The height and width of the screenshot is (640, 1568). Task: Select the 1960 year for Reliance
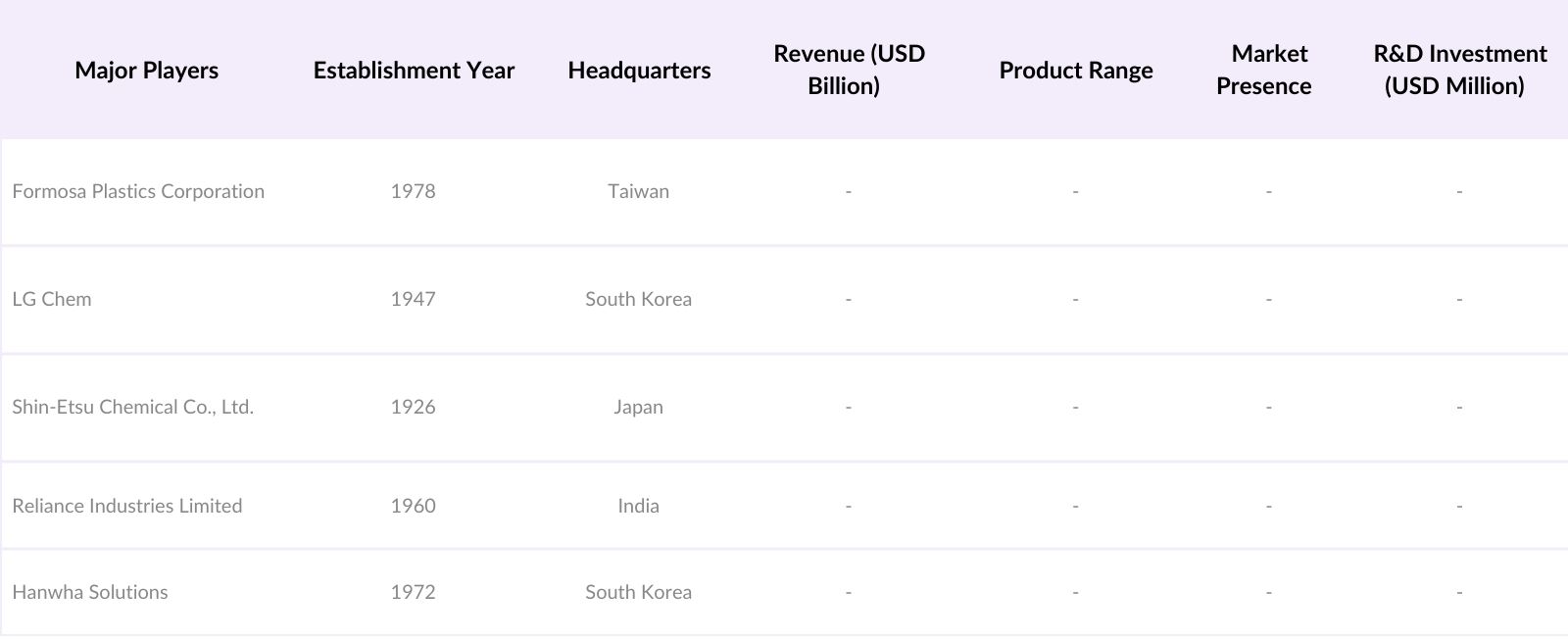[413, 506]
